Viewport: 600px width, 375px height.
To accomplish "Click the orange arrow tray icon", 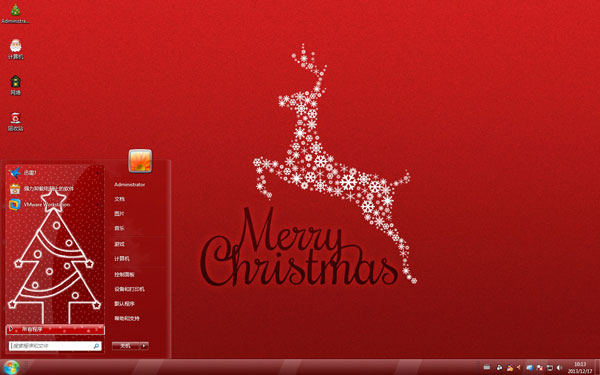I will [518, 367].
